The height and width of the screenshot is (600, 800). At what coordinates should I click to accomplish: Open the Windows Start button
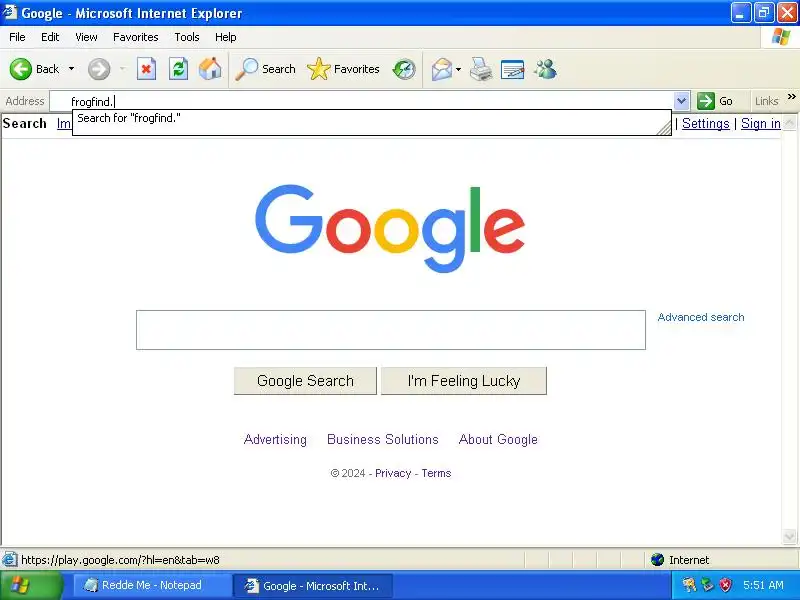click(x=32, y=585)
